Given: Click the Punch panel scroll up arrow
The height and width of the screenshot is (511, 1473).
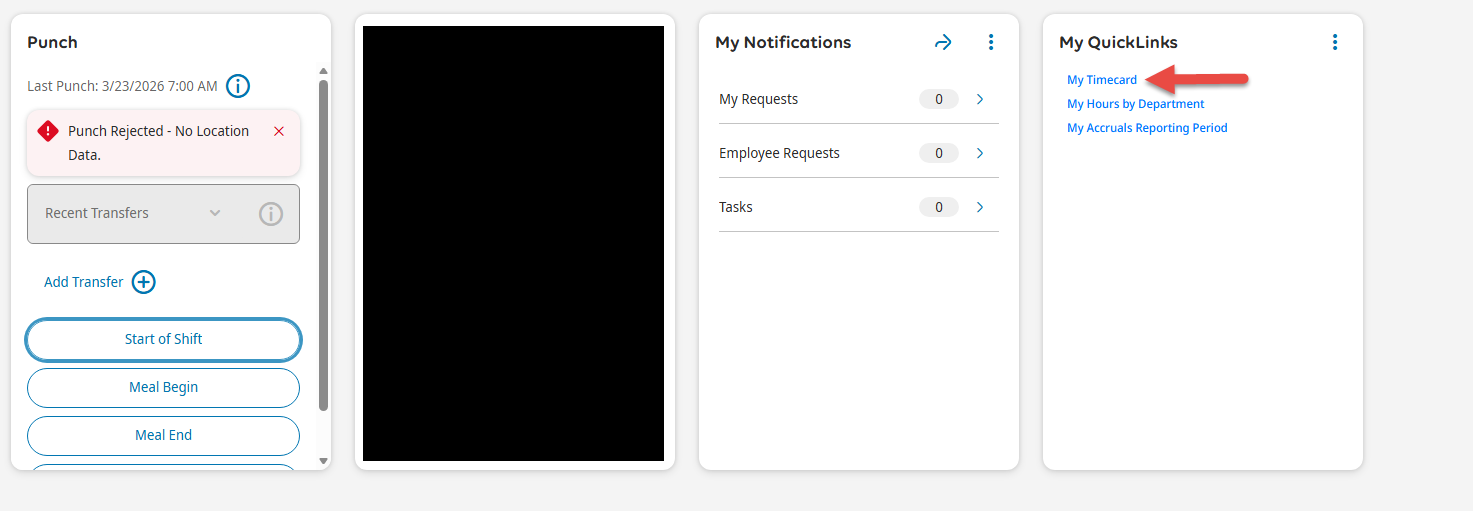Looking at the screenshot, I should pos(323,71).
